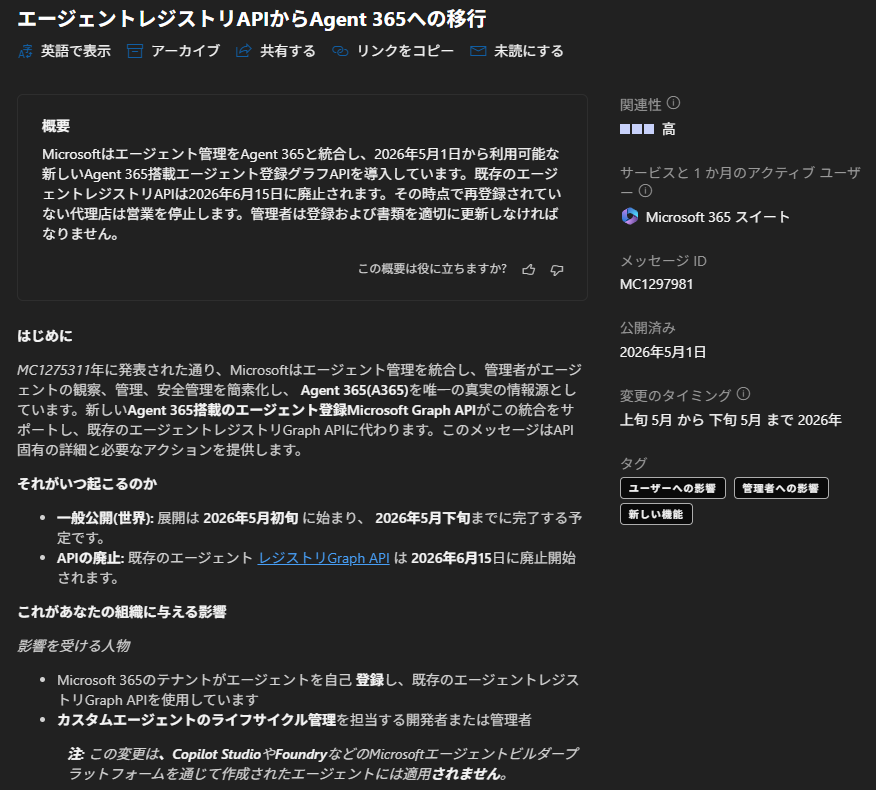Click the メッセージ ID label
The width and height of the screenshot is (876, 790).
click(x=663, y=261)
